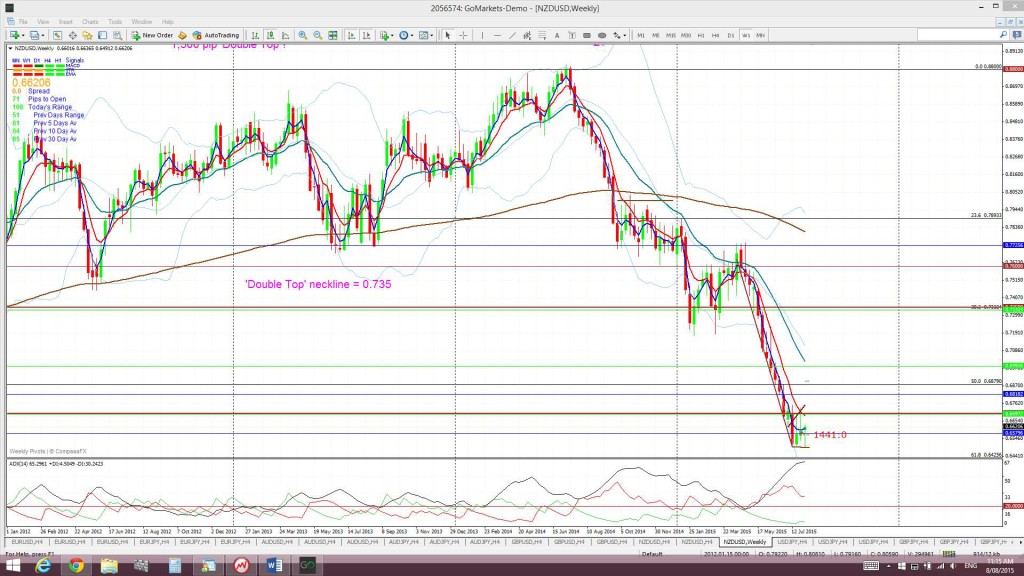Image resolution: width=1024 pixels, height=576 pixels.
Task: Select the arrow cursor tool
Action: [447, 35]
